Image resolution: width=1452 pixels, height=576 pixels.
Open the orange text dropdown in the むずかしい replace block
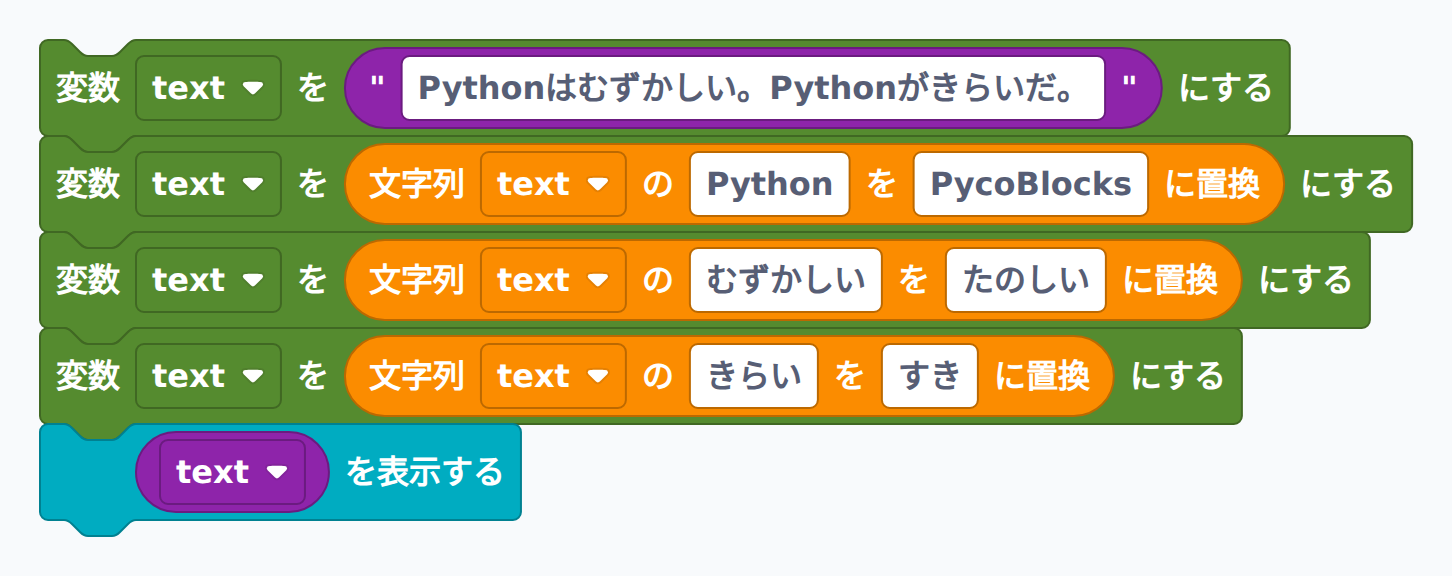click(x=553, y=280)
